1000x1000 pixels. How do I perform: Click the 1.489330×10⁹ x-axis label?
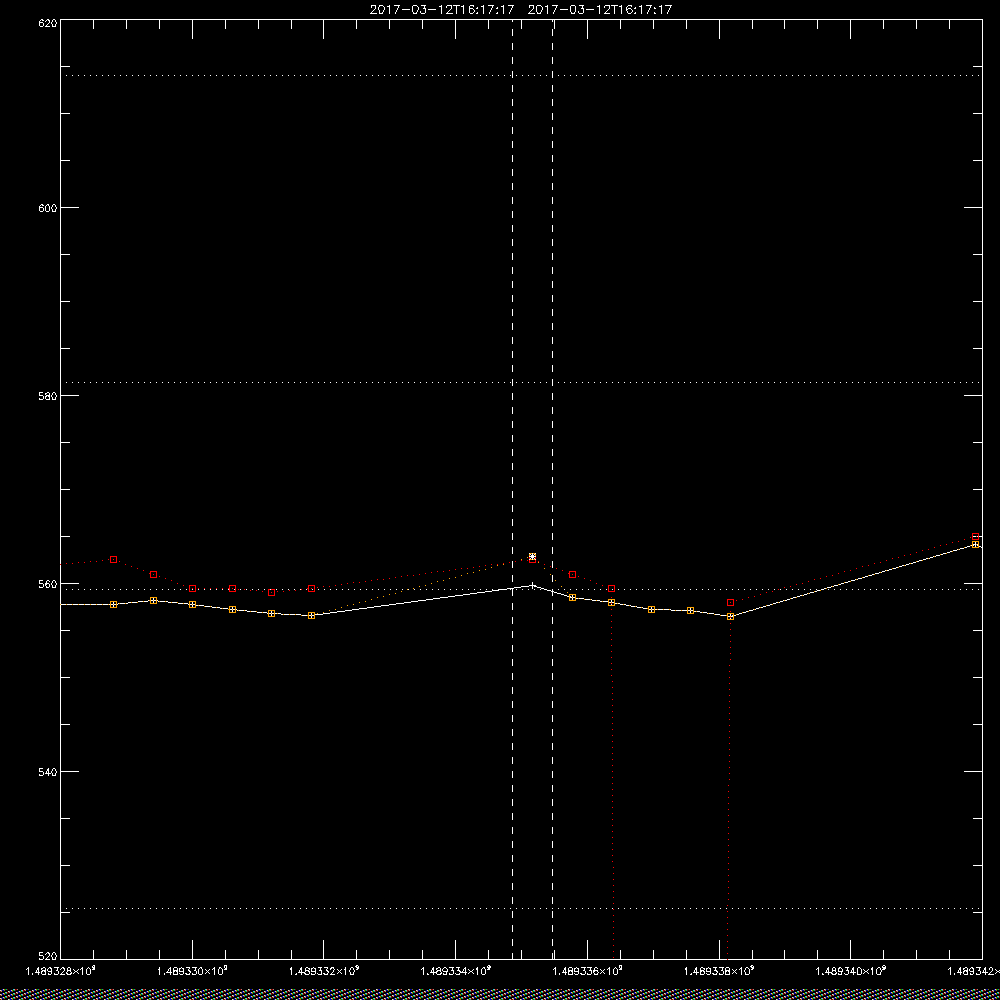coord(192,971)
